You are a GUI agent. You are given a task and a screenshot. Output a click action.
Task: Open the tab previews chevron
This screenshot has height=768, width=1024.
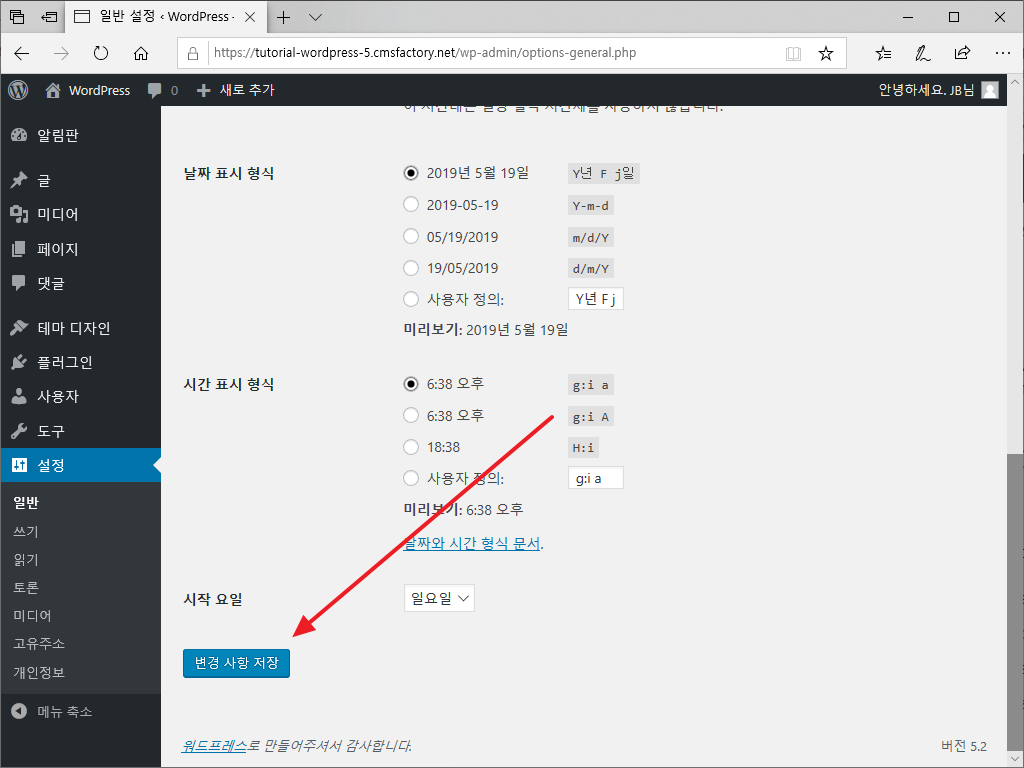tap(315, 18)
